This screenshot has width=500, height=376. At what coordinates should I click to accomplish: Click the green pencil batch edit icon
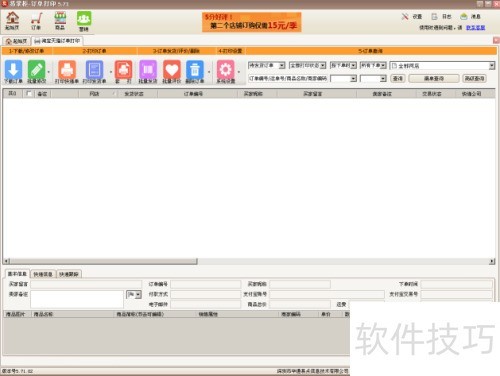click(36, 71)
